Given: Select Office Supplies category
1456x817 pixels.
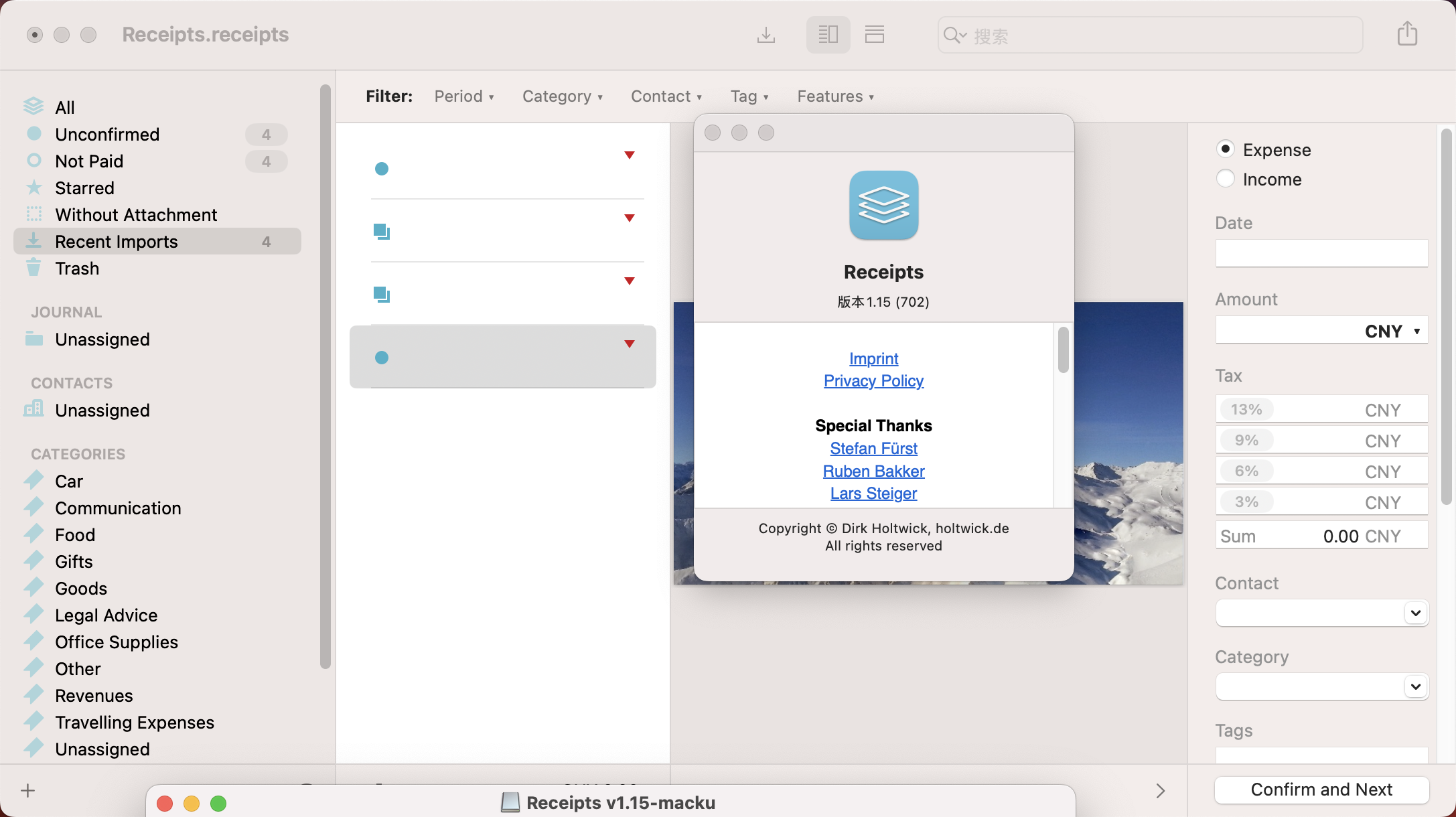Looking at the screenshot, I should click(157, 642).
